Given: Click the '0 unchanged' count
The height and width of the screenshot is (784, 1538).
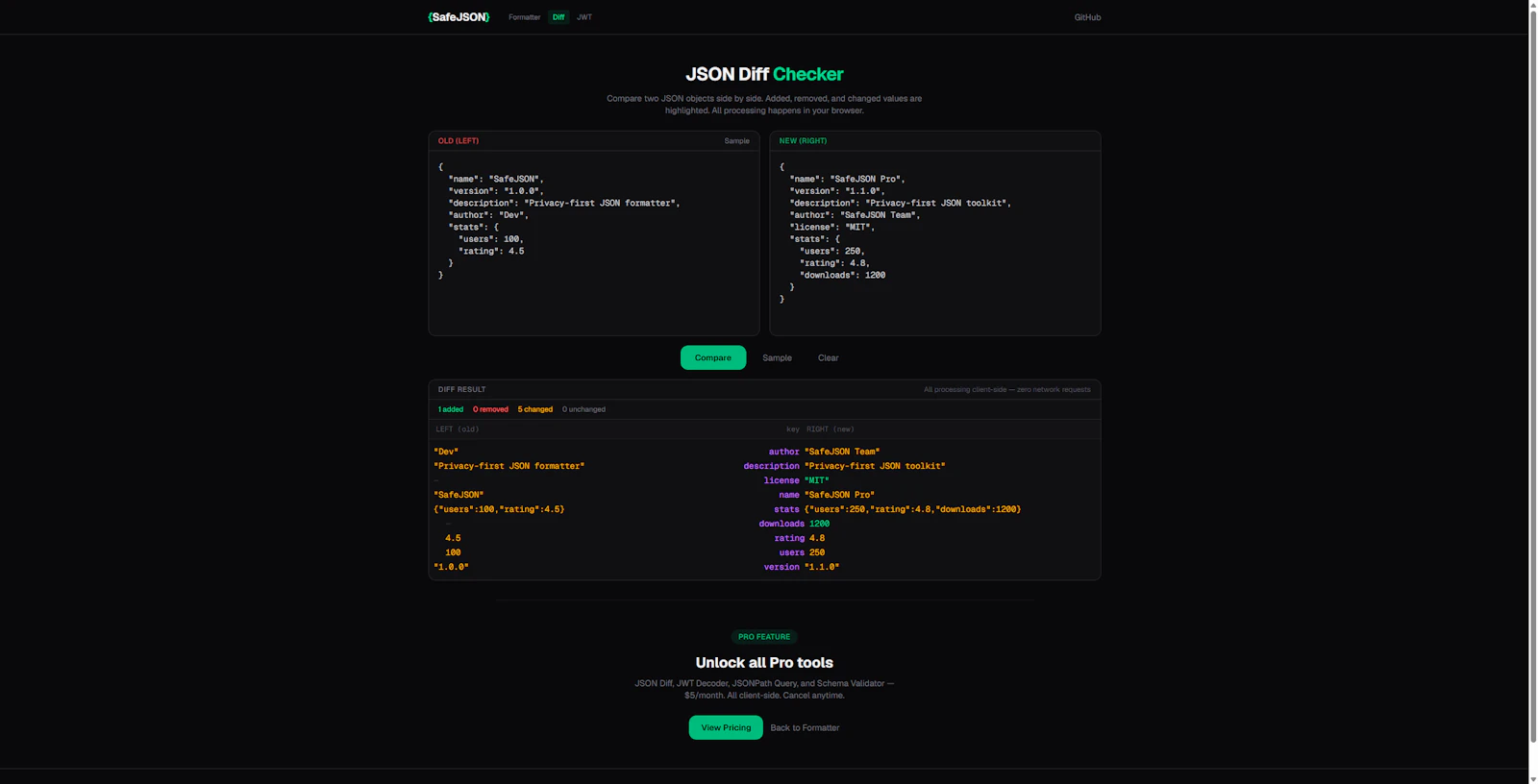Looking at the screenshot, I should 583,409.
